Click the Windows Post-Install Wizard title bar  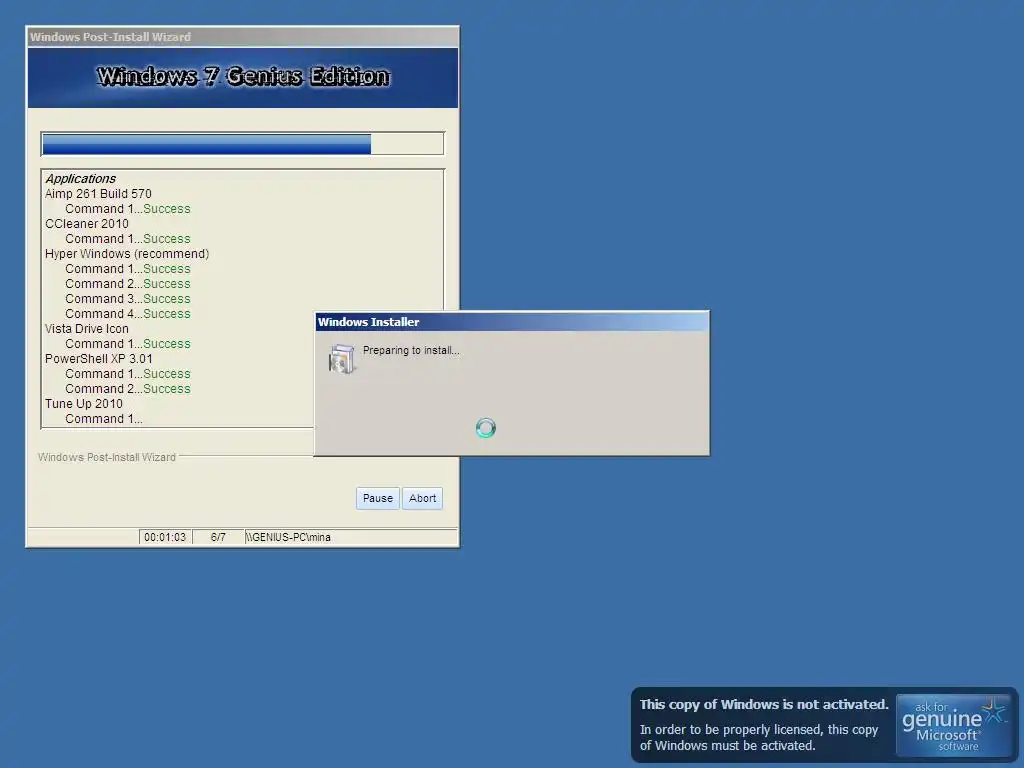click(x=242, y=37)
